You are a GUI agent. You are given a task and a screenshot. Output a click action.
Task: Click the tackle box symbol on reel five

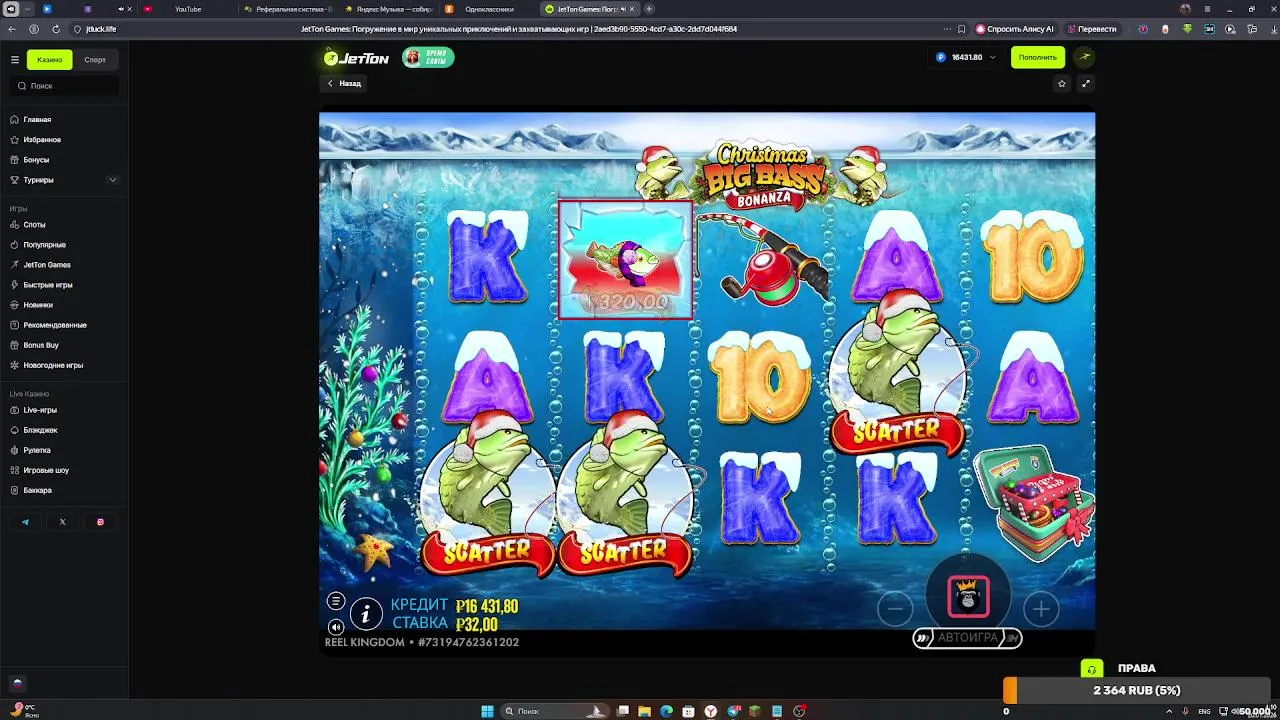[x=1034, y=503]
